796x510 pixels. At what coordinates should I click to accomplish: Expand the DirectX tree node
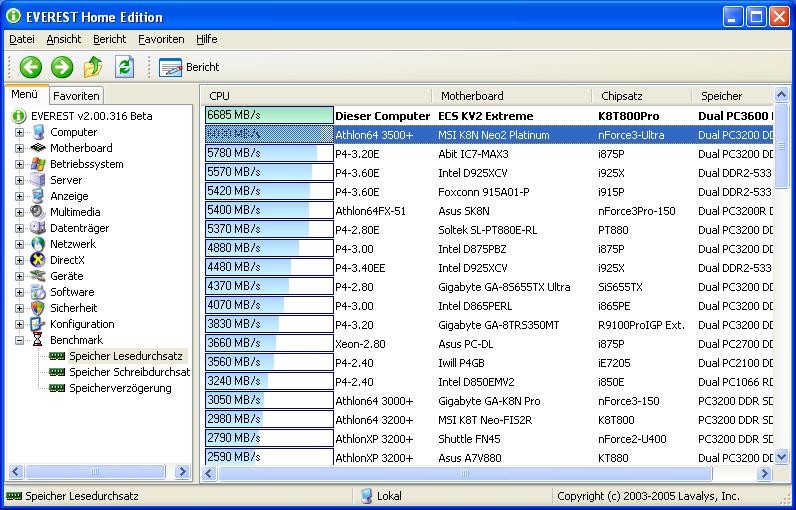(19, 260)
